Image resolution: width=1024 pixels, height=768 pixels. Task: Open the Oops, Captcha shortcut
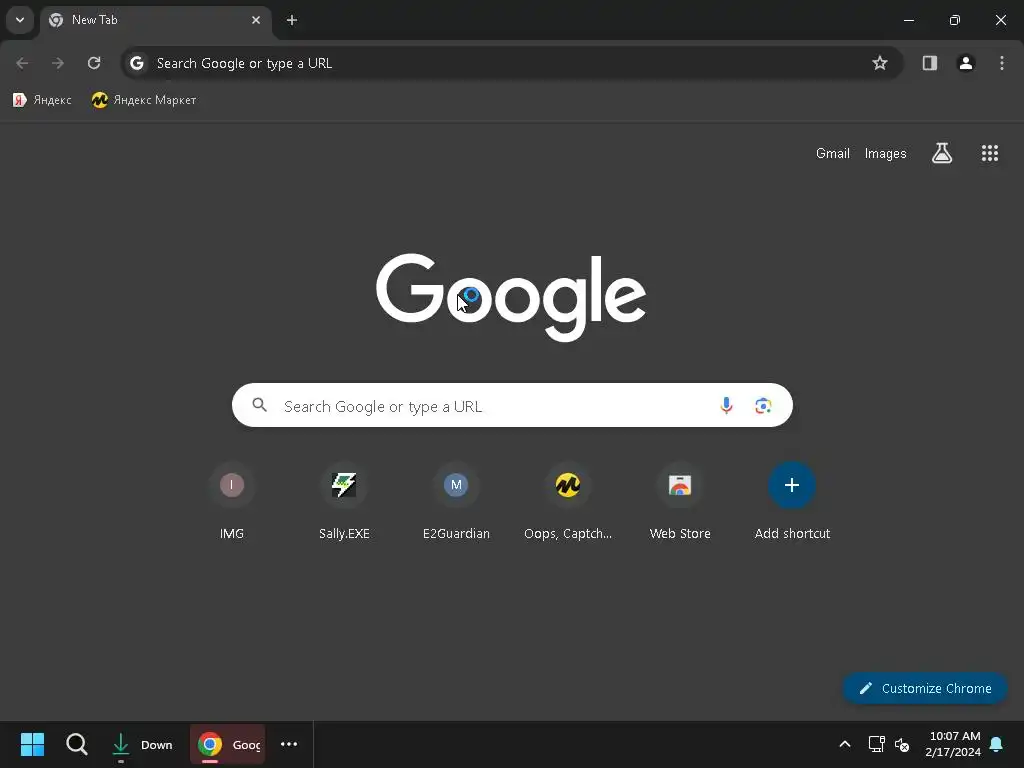568,502
